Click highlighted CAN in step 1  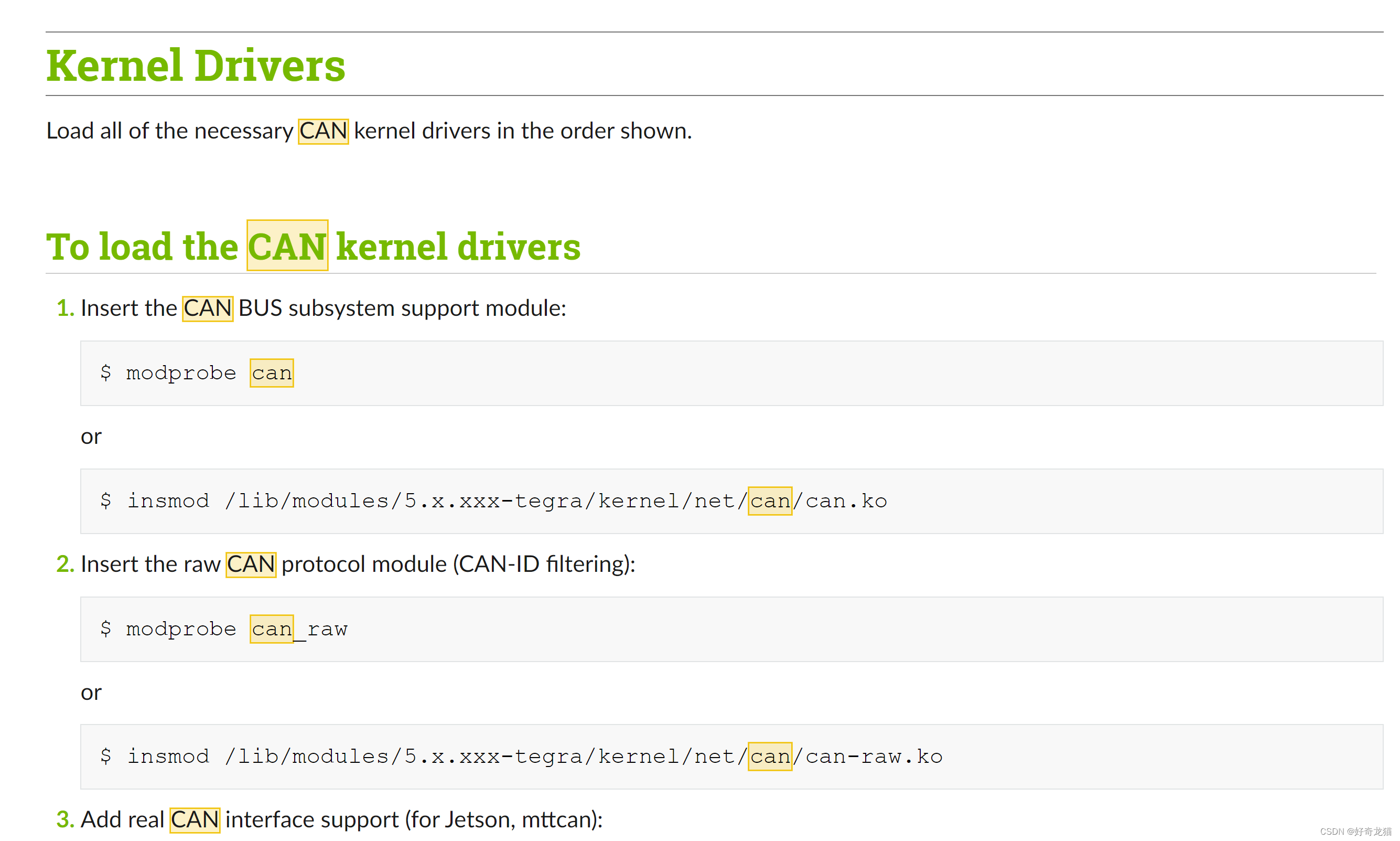[x=207, y=308]
